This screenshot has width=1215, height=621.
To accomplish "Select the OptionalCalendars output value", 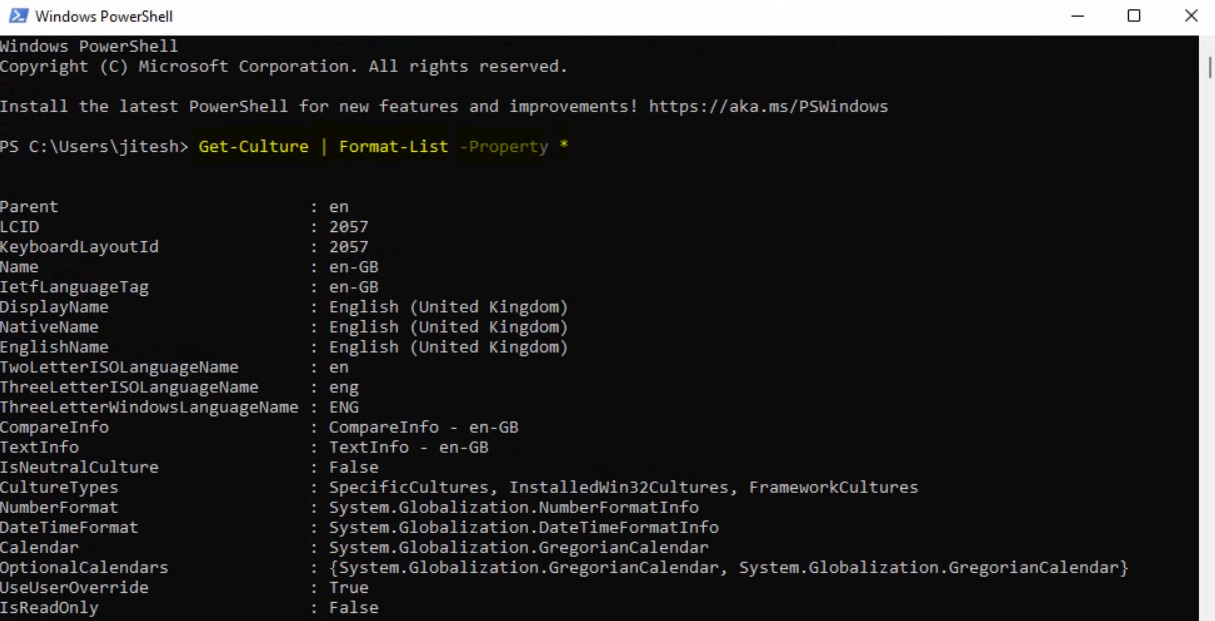I will (727, 567).
